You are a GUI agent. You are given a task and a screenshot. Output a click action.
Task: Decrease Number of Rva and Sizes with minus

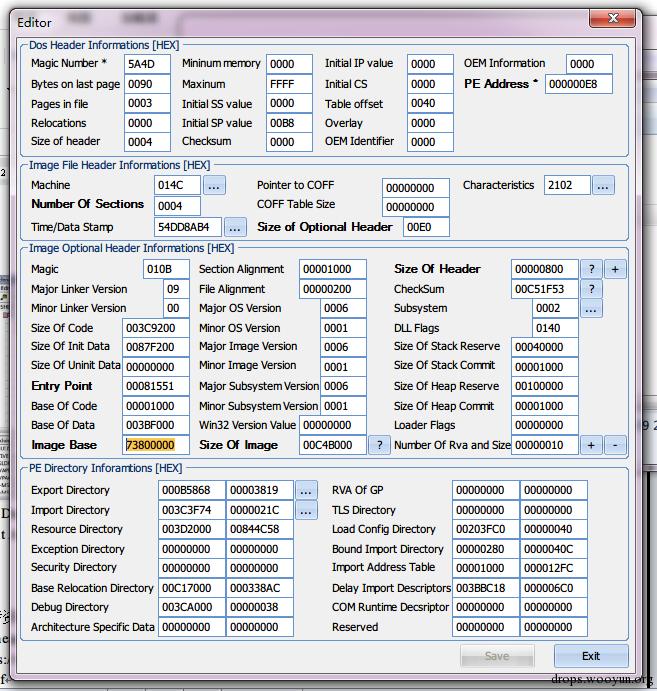click(x=615, y=445)
